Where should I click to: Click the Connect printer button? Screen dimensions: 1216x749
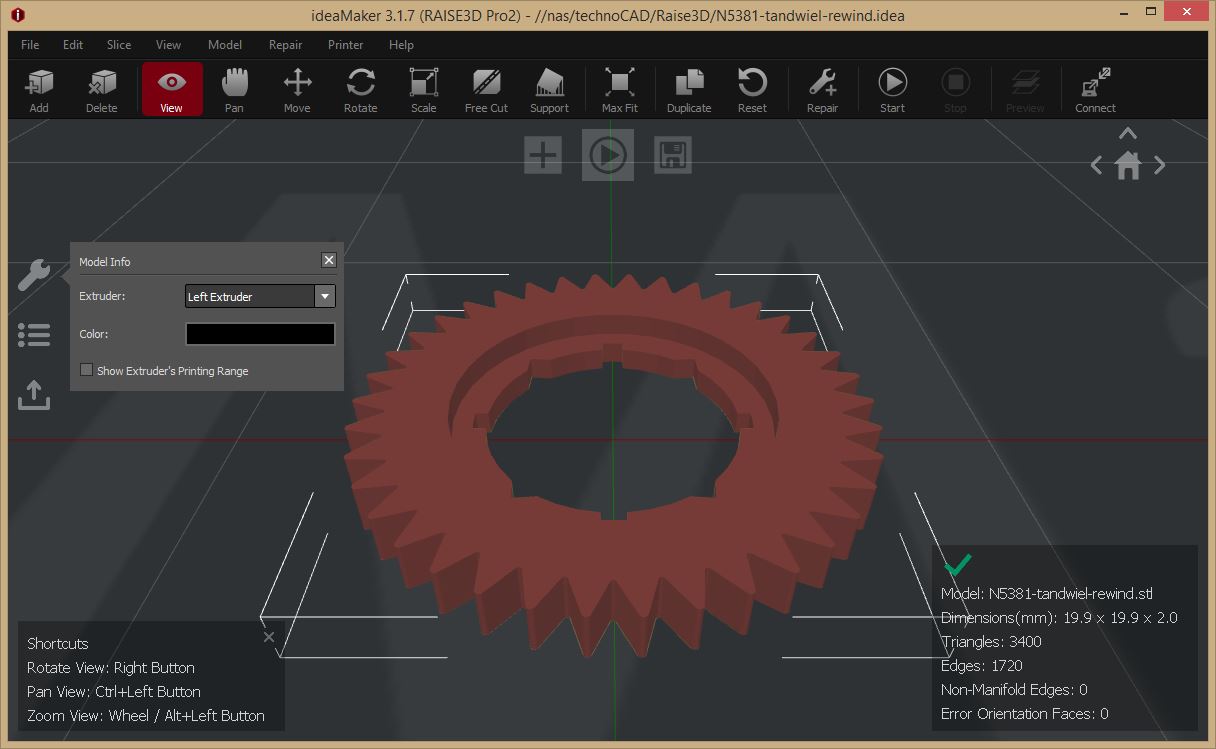[x=1095, y=90]
